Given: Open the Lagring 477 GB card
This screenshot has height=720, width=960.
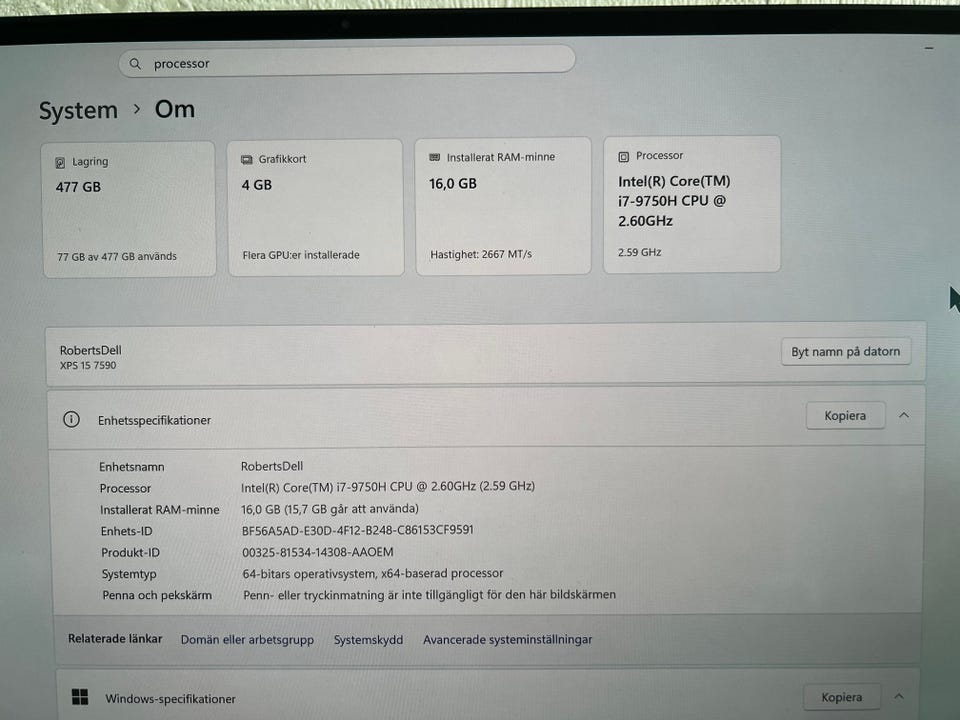Looking at the screenshot, I should click(x=129, y=209).
